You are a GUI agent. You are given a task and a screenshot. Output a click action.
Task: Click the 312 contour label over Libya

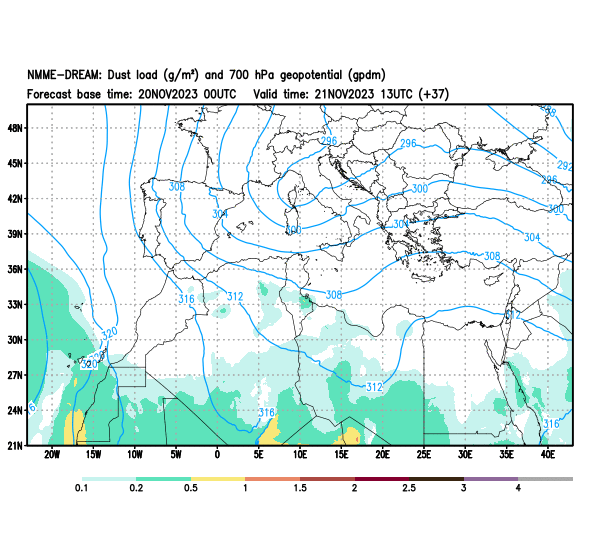(x=374, y=387)
